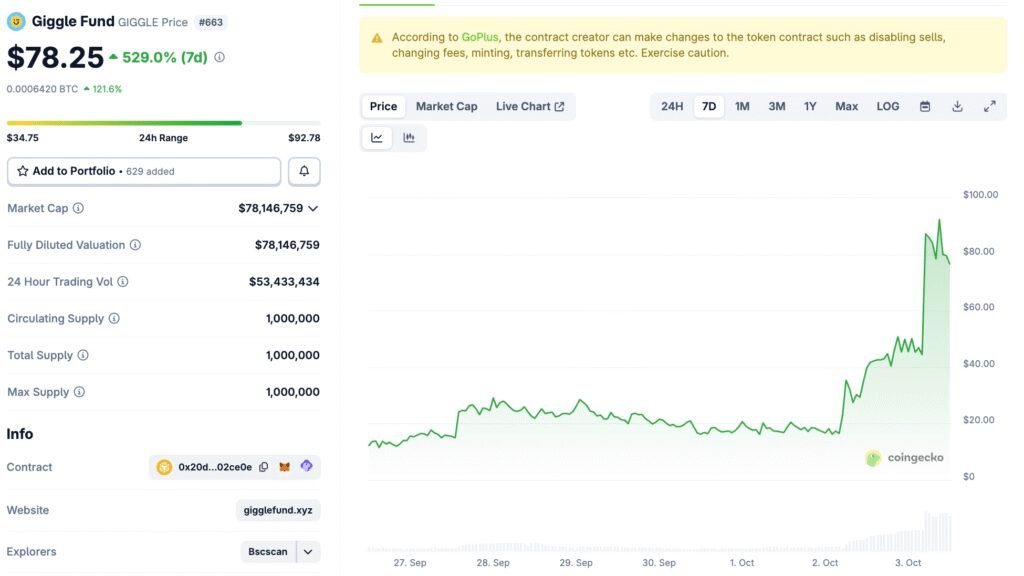The width and height of the screenshot is (1024, 576).
Task: Expand the chart to fullscreen
Action: click(x=991, y=105)
